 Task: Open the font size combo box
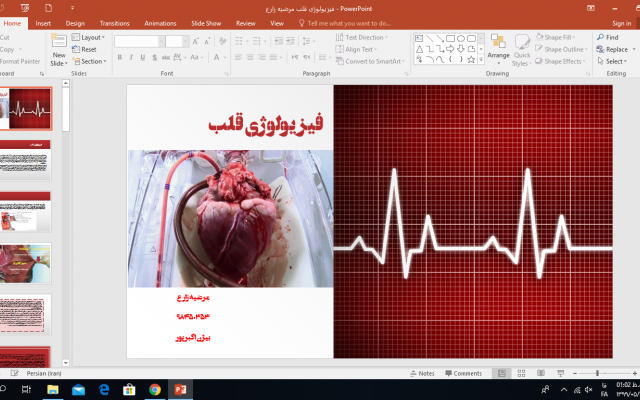pos(177,41)
